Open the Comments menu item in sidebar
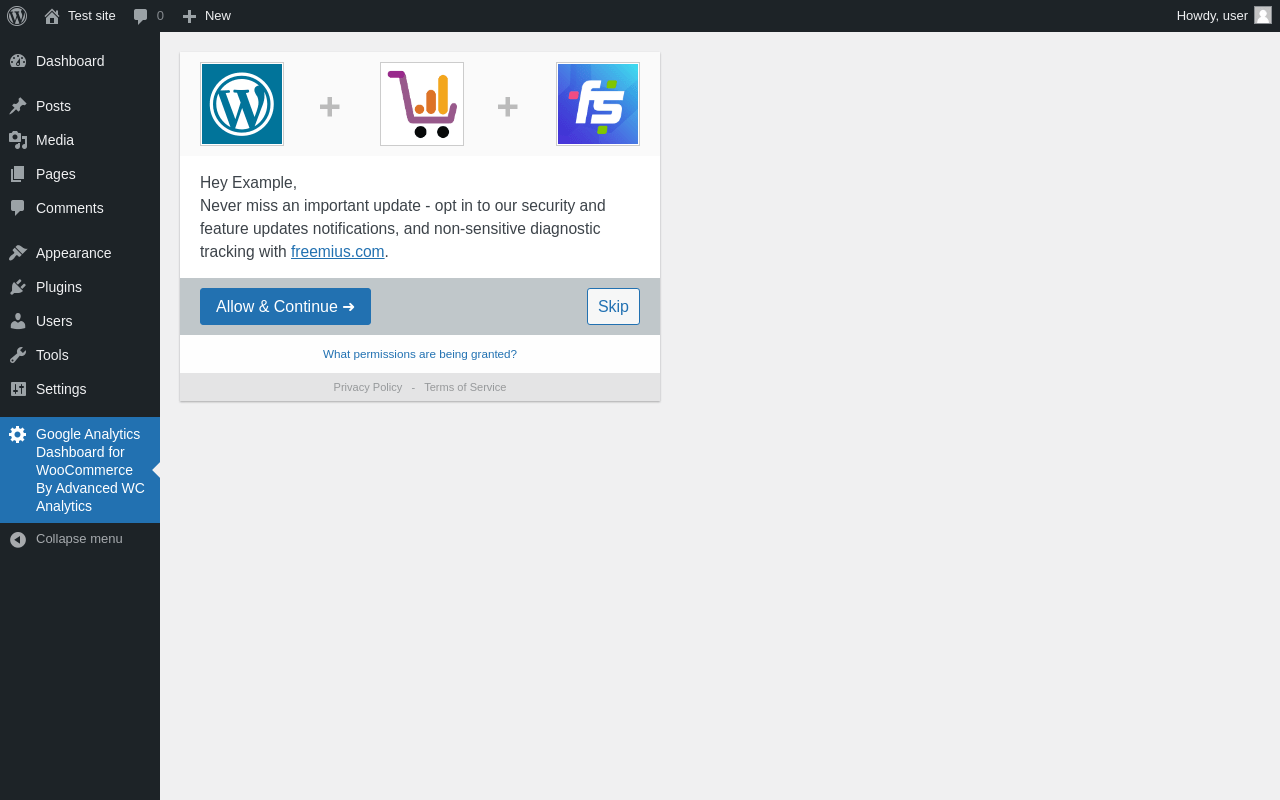Viewport: 1280px width, 800px height. (80, 208)
